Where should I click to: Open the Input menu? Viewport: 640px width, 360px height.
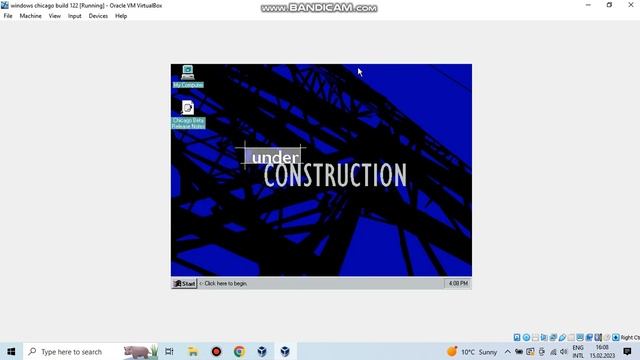(75, 16)
